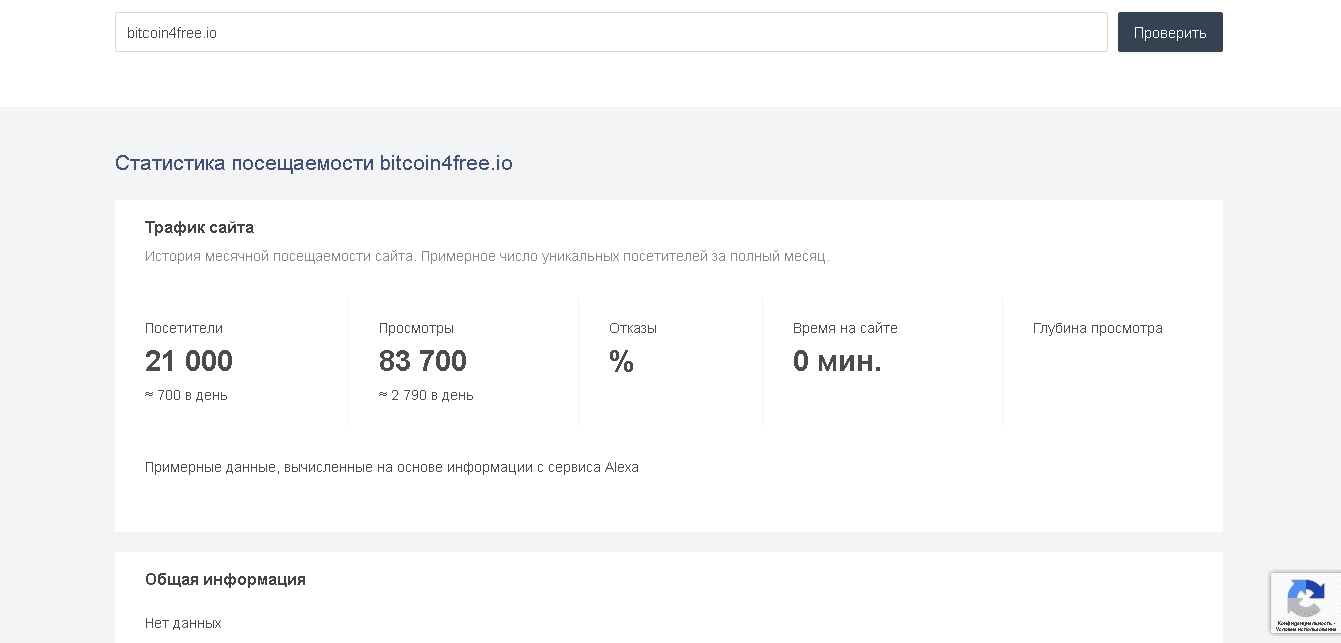This screenshot has width=1341, height=643.
Task: Open reCAPTCHA Конфиденциальность privacy link
Action: pyautogui.click(x=1304, y=623)
